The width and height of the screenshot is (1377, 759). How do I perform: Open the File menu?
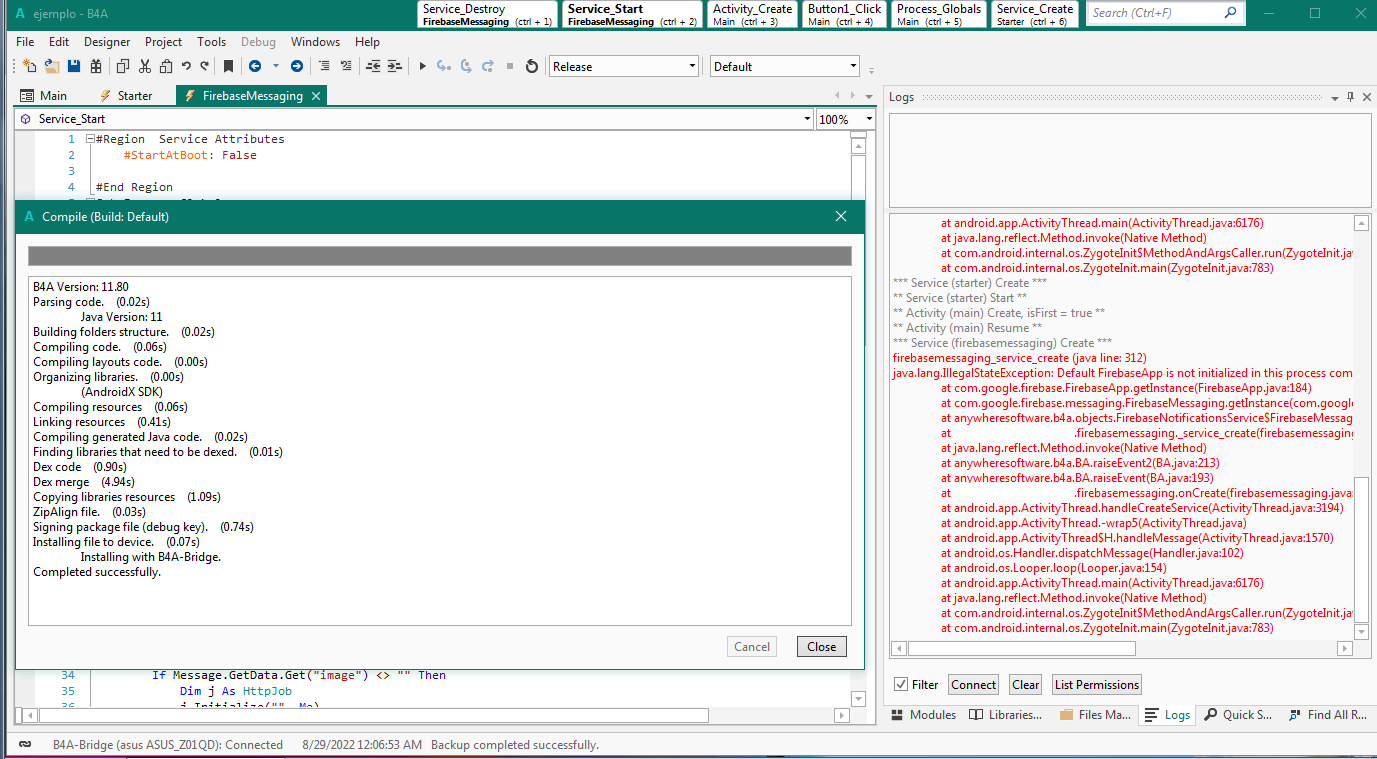tap(25, 42)
